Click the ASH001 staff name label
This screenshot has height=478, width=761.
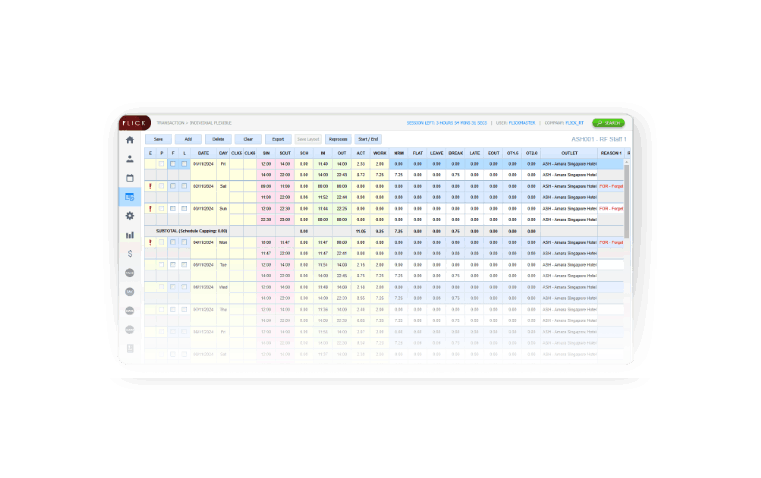tap(598, 139)
